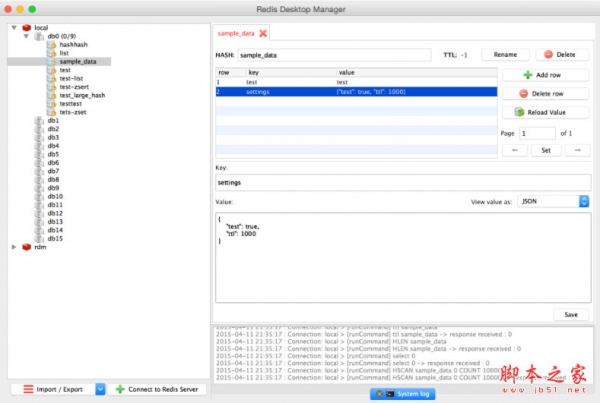Expand the rdm connection arrow
The width and height of the screenshot is (600, 403).
pos(14,247)
